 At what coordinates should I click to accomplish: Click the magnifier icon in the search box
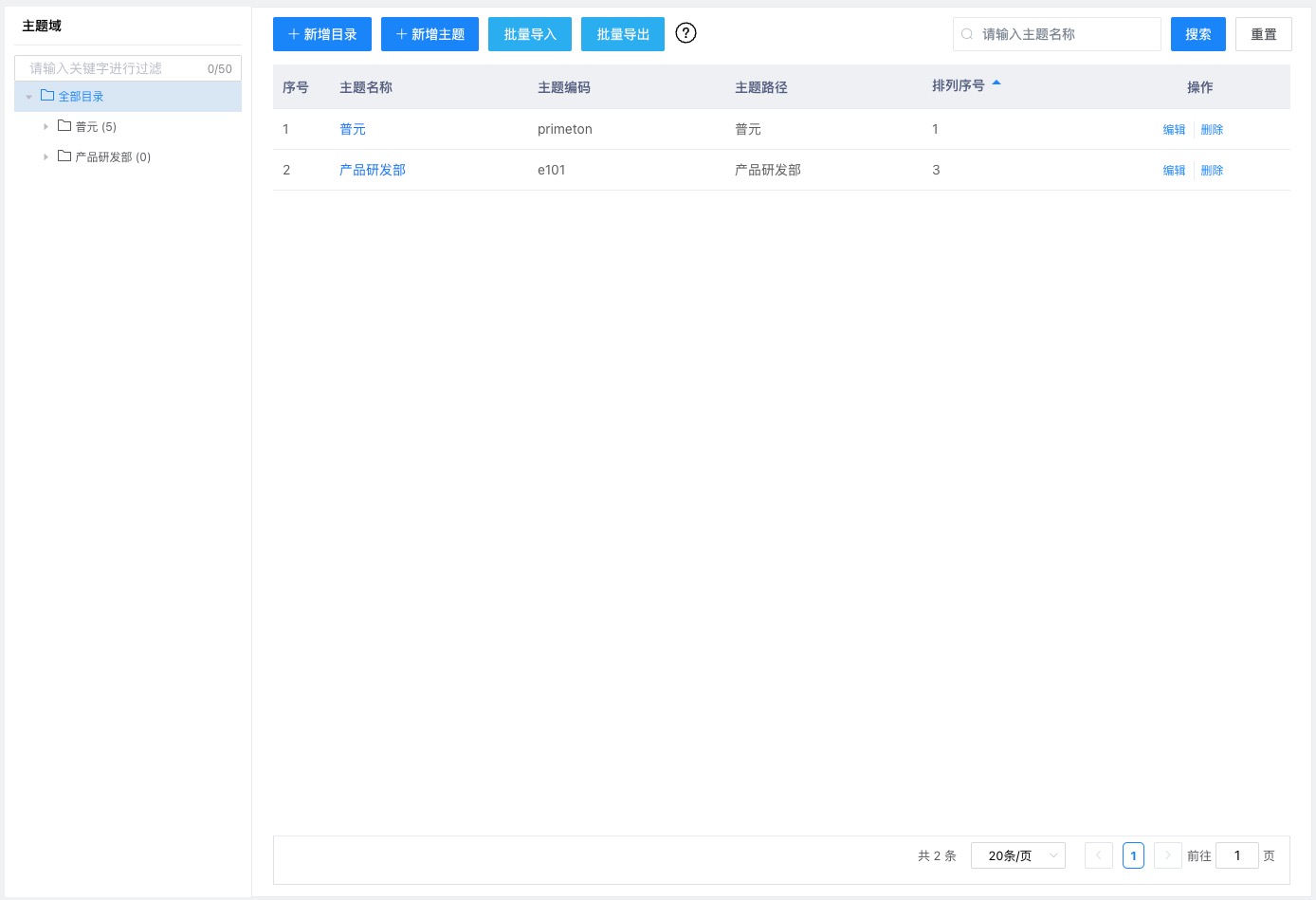tap(966, 33)
